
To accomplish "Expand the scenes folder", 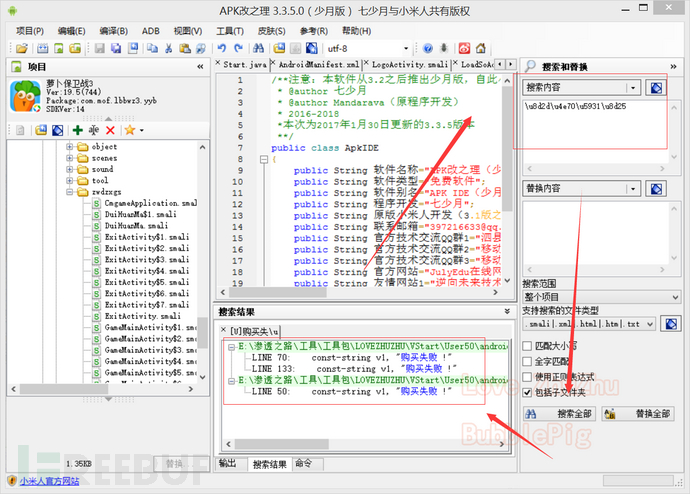I will coord(70,157).
